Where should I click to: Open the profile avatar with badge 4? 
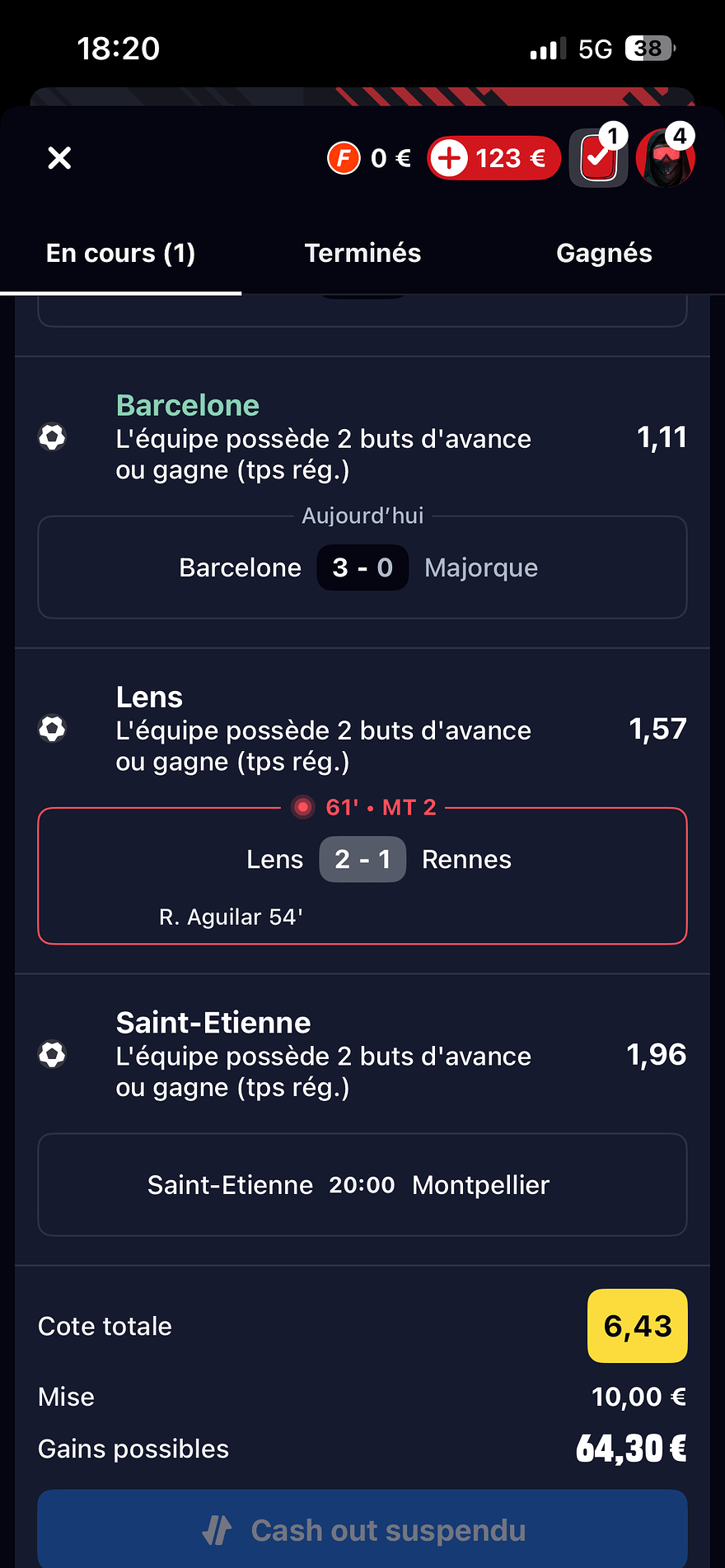coord(665,157)
